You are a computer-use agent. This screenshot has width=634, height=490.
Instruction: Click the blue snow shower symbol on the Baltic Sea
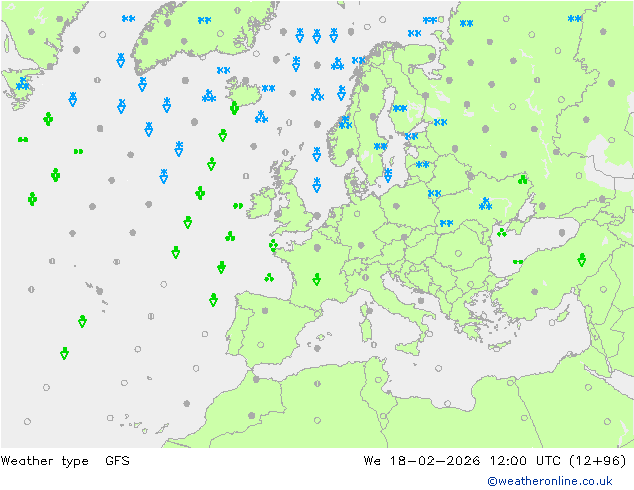388,175
